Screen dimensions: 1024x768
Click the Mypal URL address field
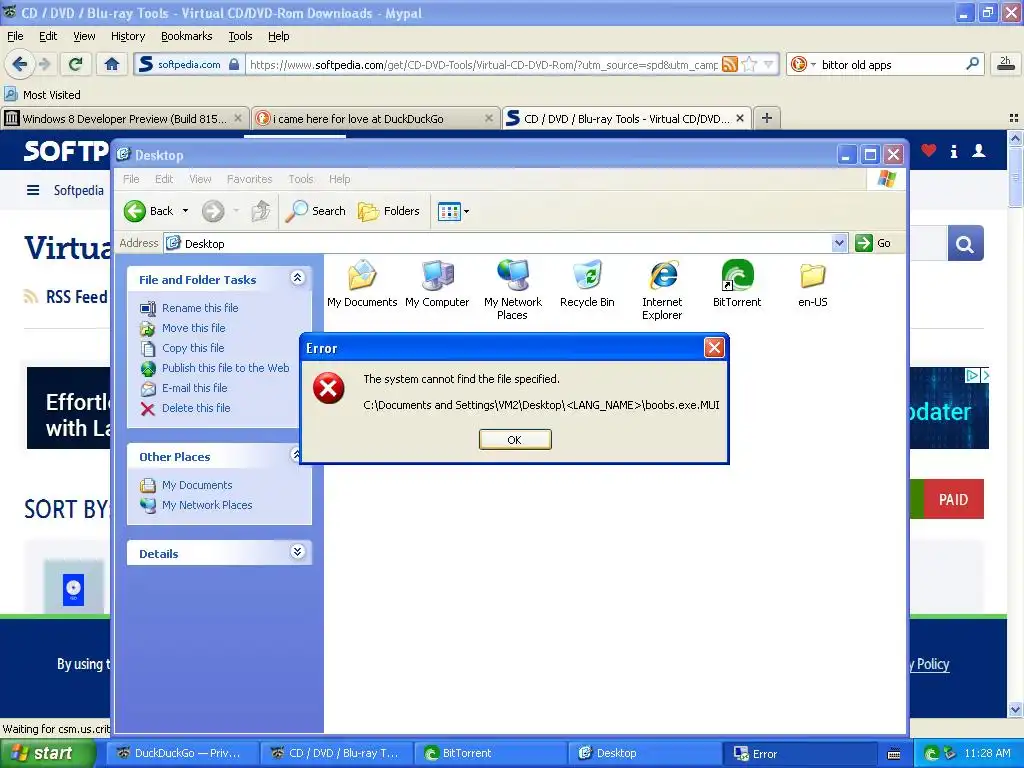click(483, 65)
